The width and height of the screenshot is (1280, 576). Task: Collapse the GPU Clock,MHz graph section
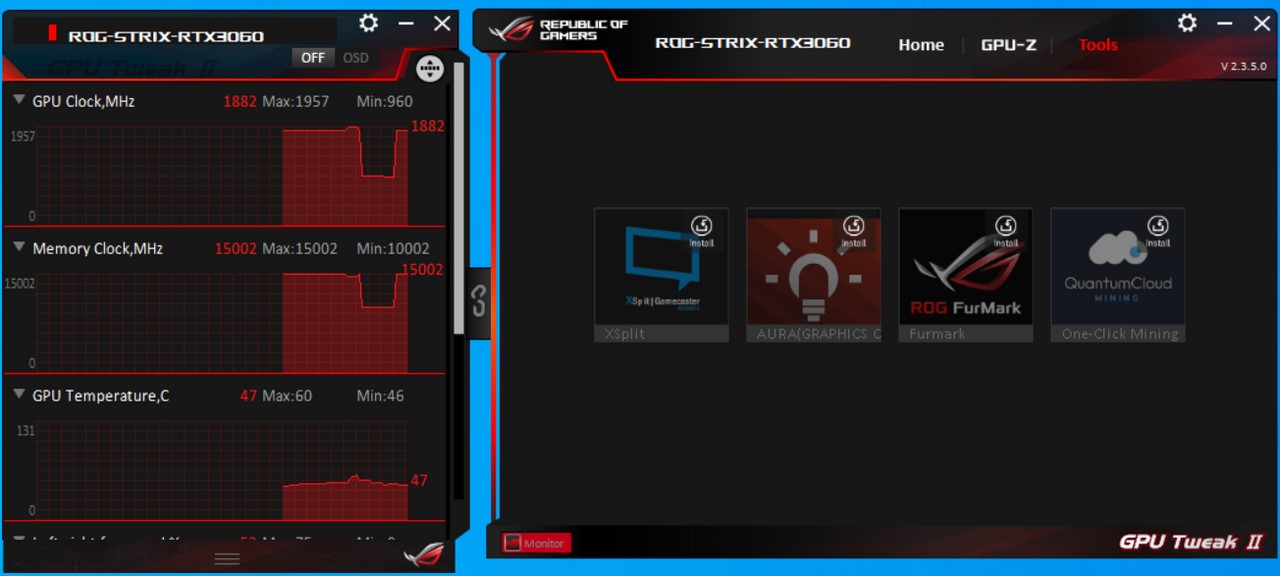[19, 100]
